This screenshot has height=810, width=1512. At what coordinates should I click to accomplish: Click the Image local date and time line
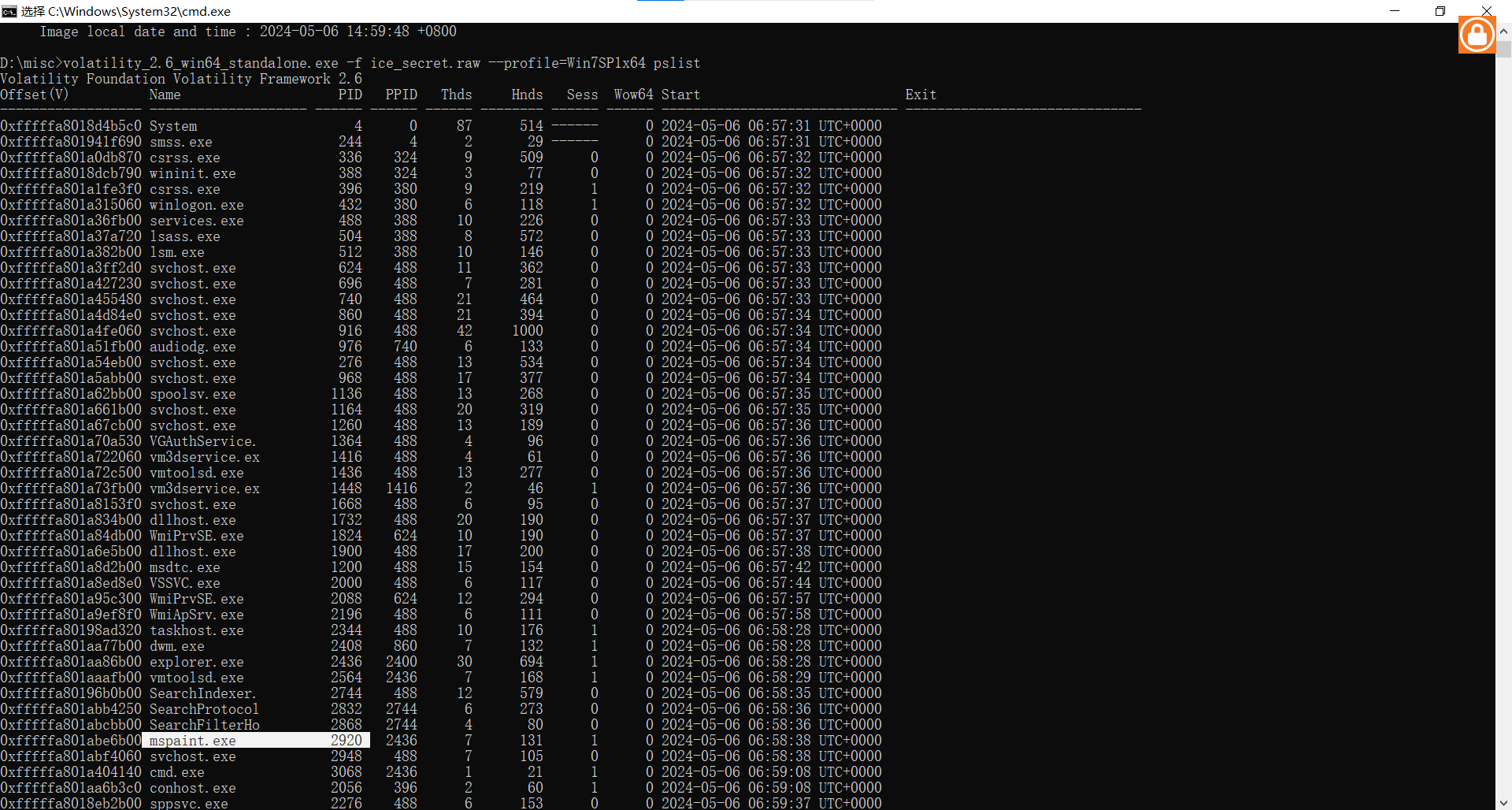coord(248,32)
